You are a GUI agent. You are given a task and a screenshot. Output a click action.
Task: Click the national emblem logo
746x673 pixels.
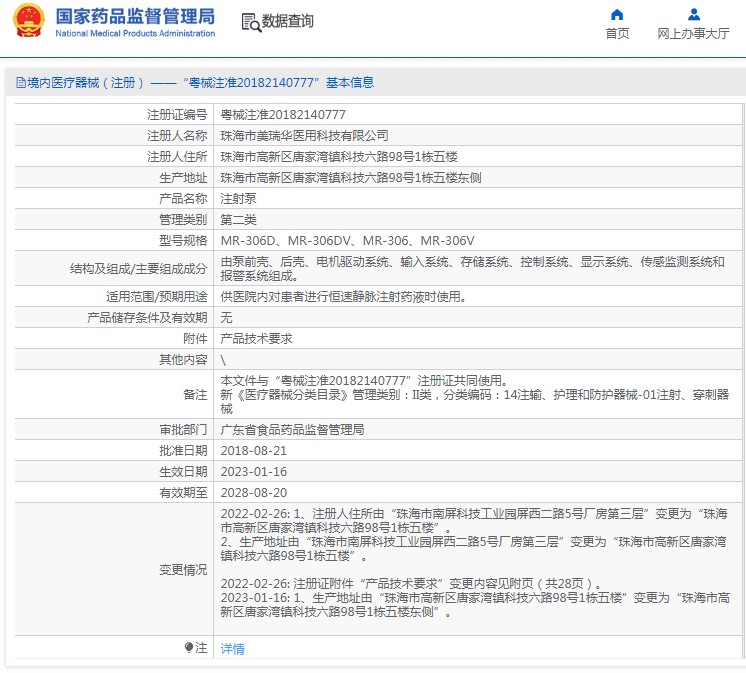pos(29,20)
